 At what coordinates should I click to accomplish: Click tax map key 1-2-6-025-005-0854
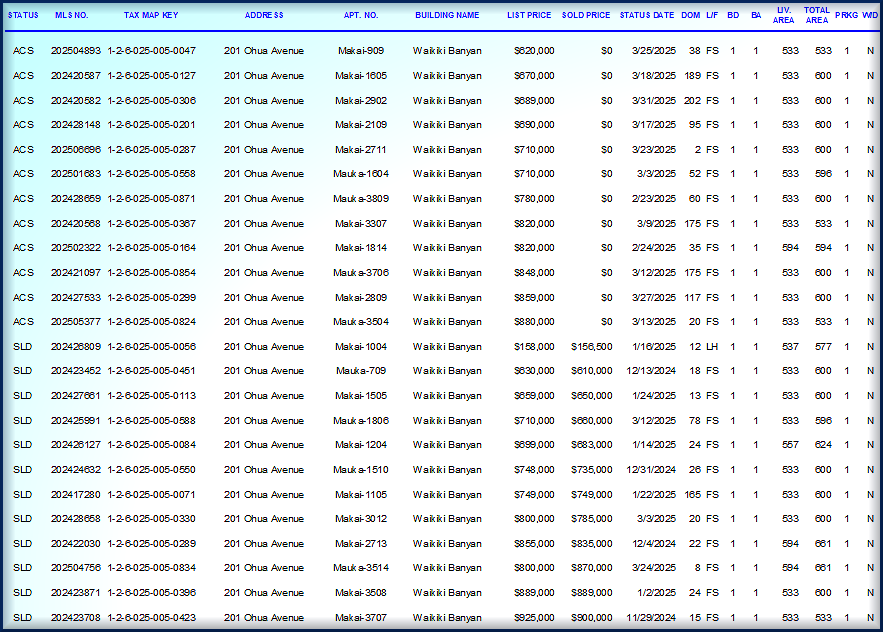point(151,272)
